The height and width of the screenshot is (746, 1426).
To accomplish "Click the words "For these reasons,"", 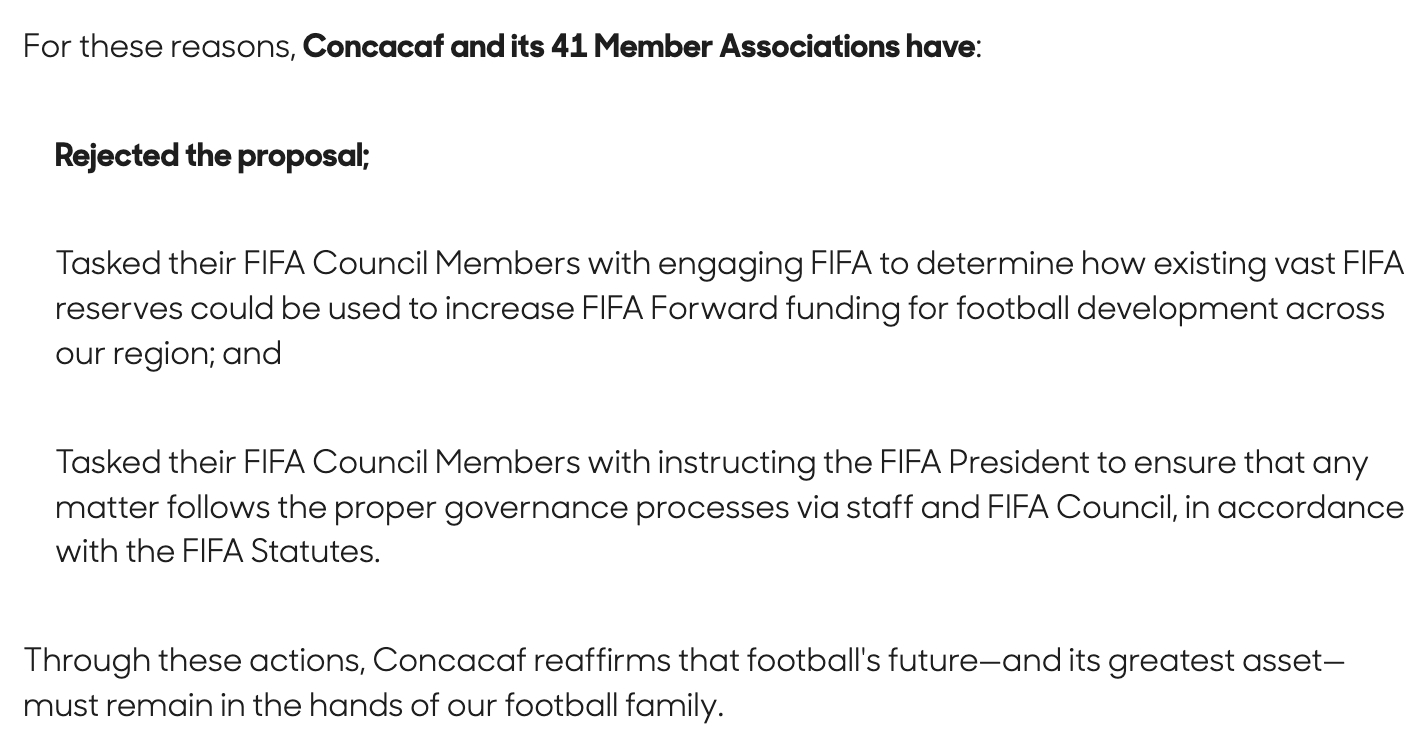I will [x=160, y=47].
